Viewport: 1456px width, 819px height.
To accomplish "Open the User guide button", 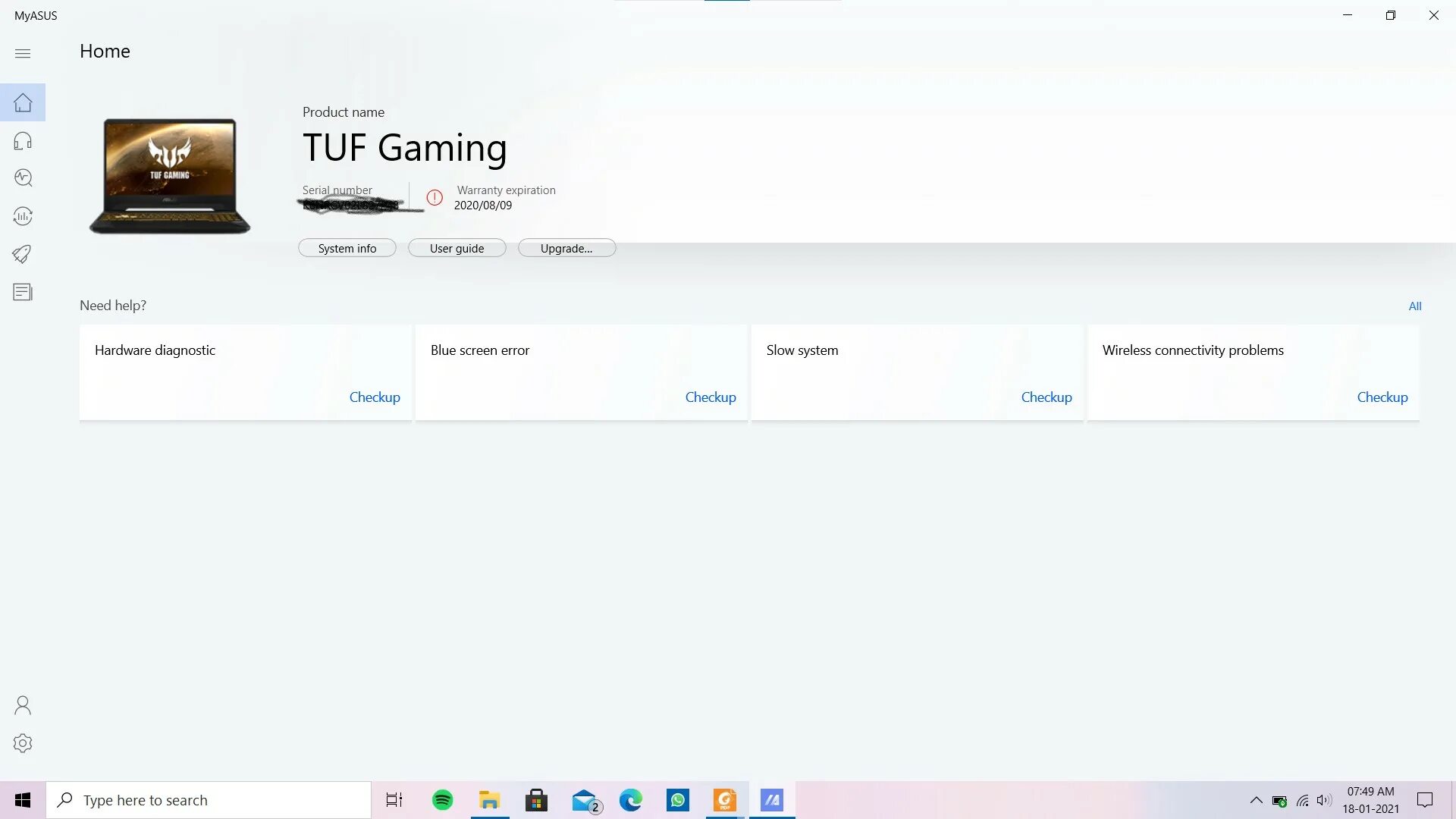I will pyautogui.click(x=457, y=248).
